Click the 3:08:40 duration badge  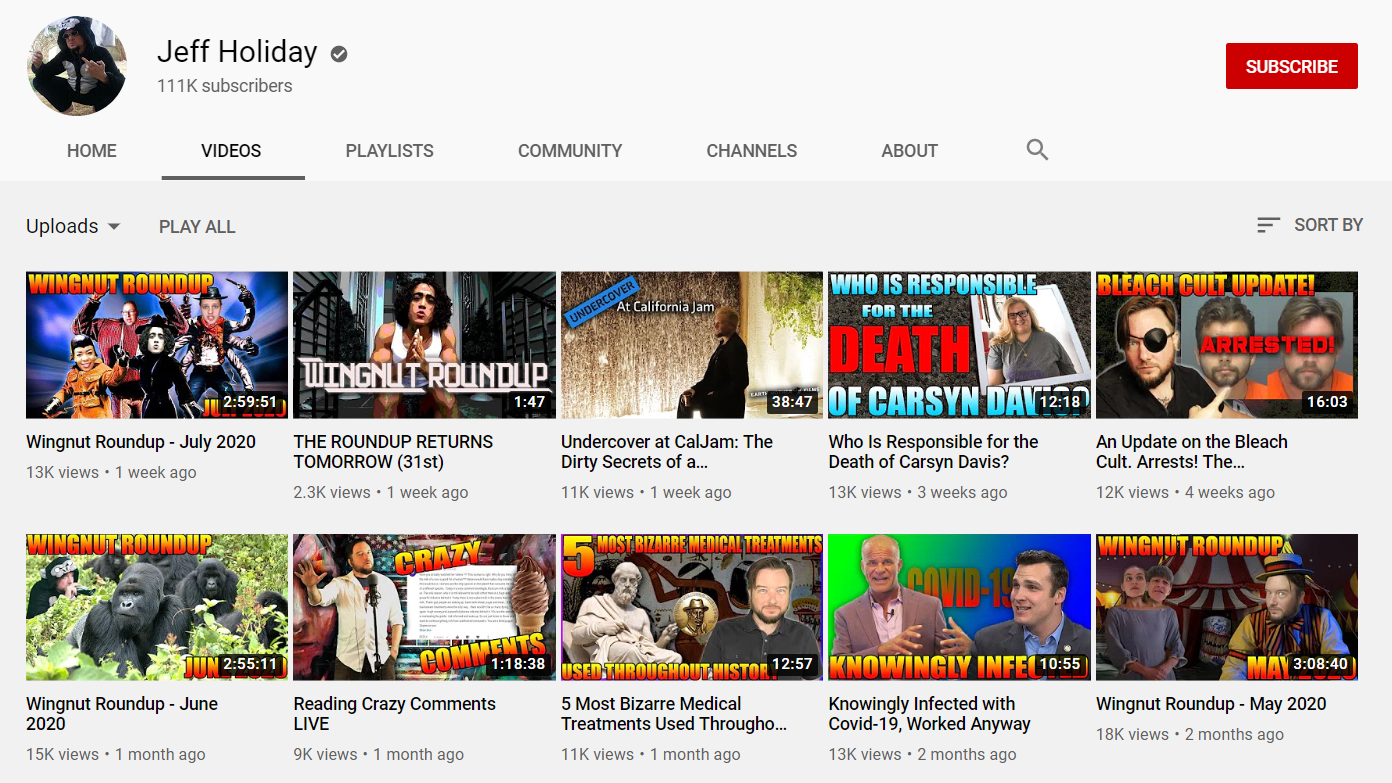(x=1320, y=664)
